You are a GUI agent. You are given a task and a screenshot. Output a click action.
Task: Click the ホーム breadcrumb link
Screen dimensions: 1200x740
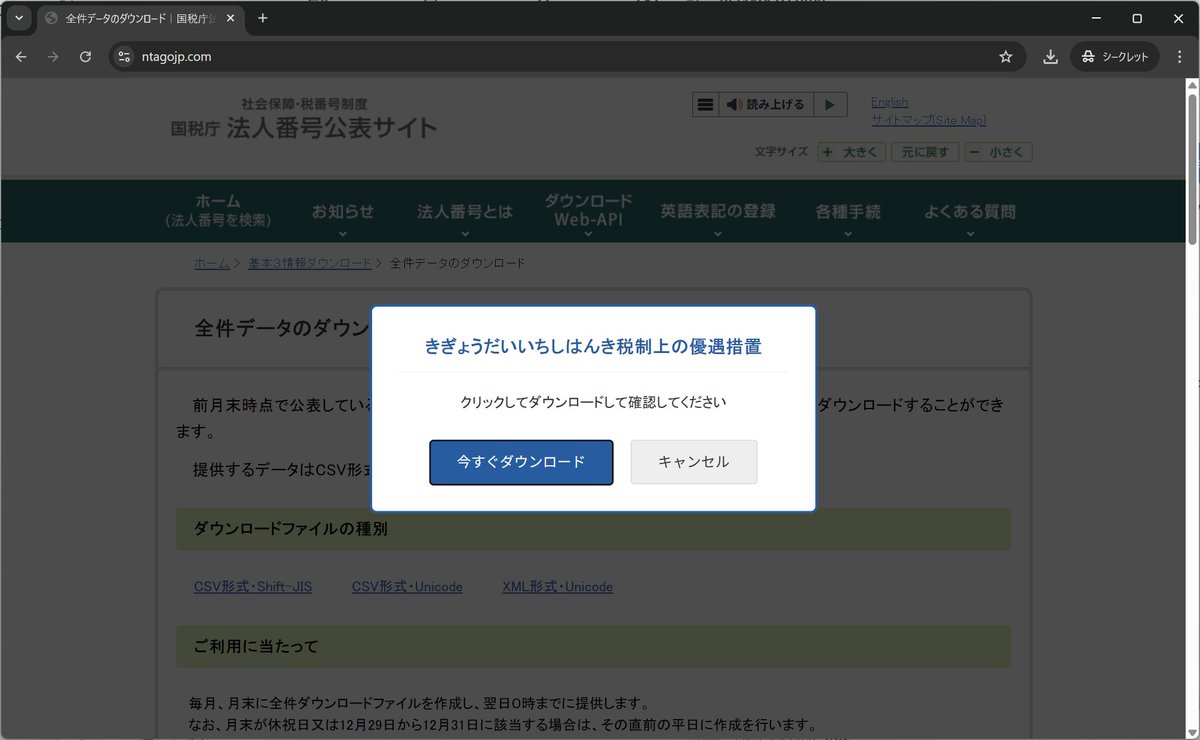212,263
